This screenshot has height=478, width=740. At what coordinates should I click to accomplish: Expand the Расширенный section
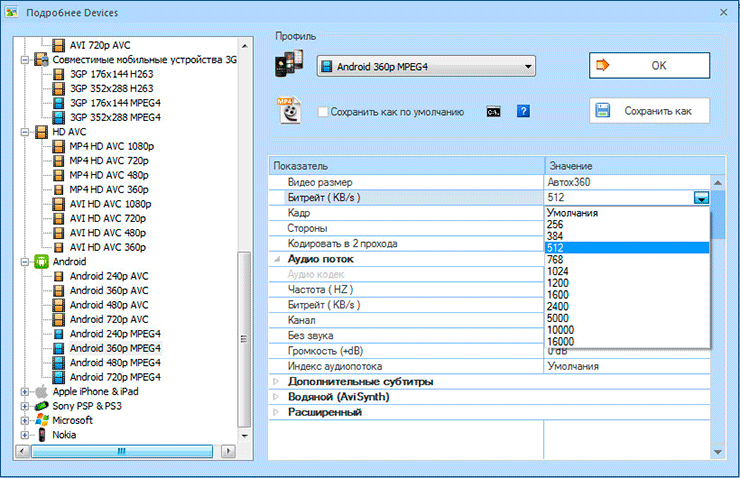click(x=277, y=412)
